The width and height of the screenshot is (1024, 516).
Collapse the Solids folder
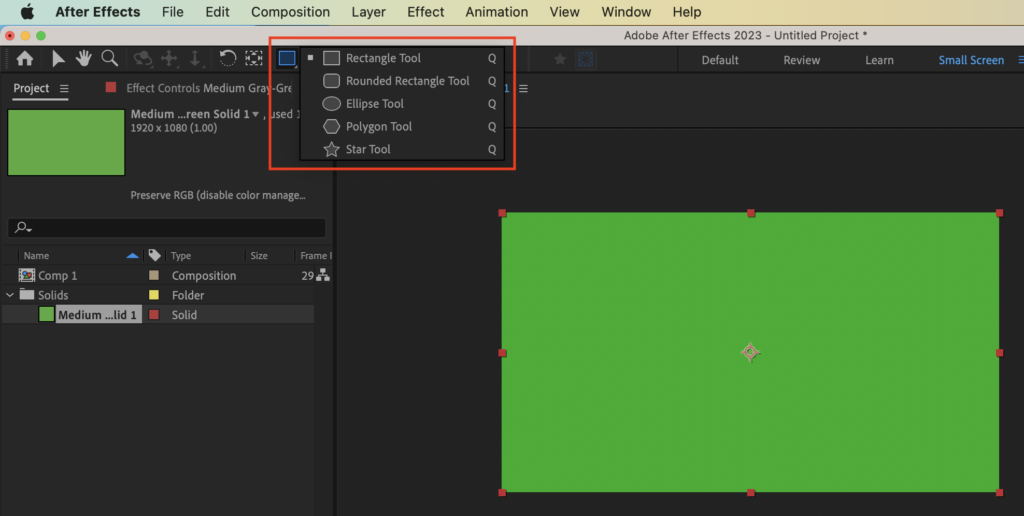(10, 295)
